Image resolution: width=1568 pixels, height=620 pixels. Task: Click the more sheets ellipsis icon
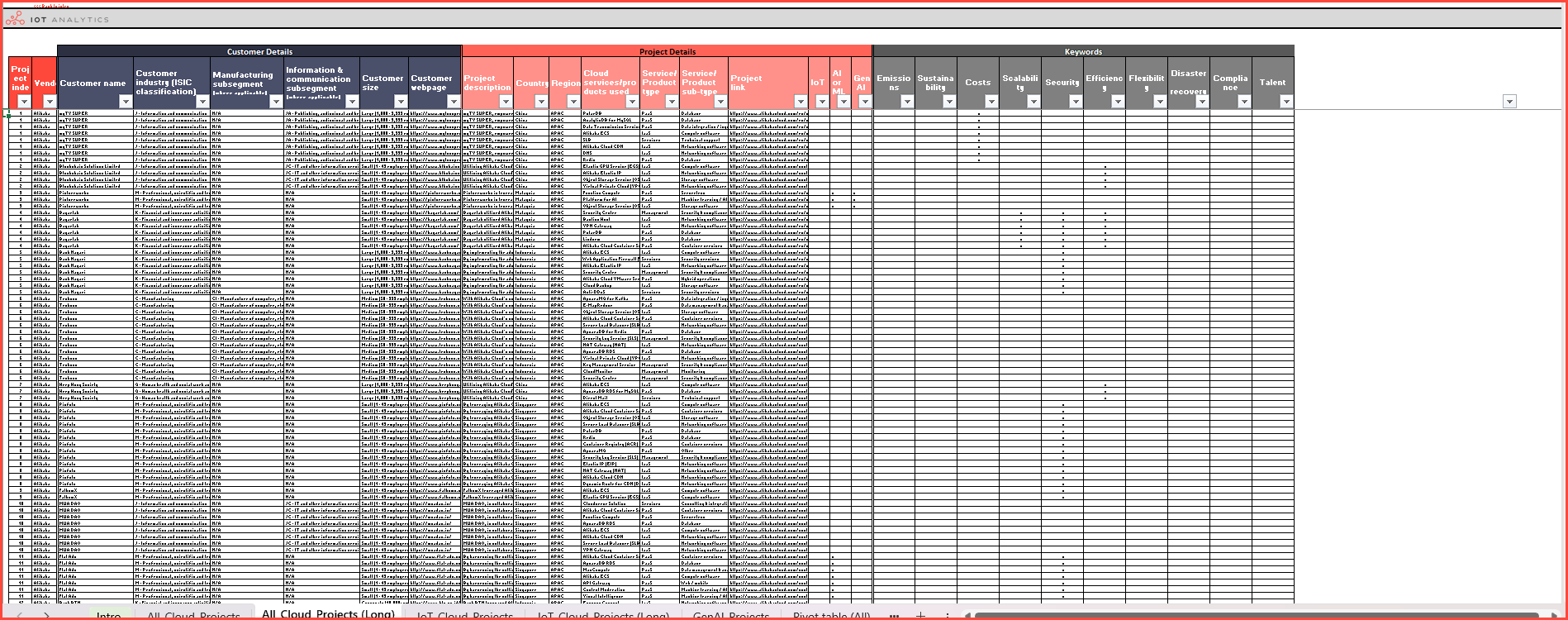pyautogui.click(x=894, y=615)
